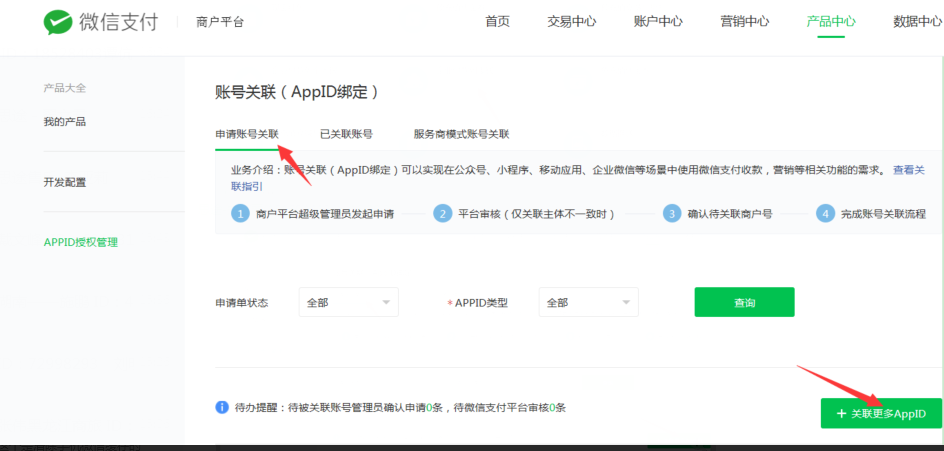944x451 pixels.
Task: Switch to 服务商模式账号关联 tab
Action: [x=461, y=134]
